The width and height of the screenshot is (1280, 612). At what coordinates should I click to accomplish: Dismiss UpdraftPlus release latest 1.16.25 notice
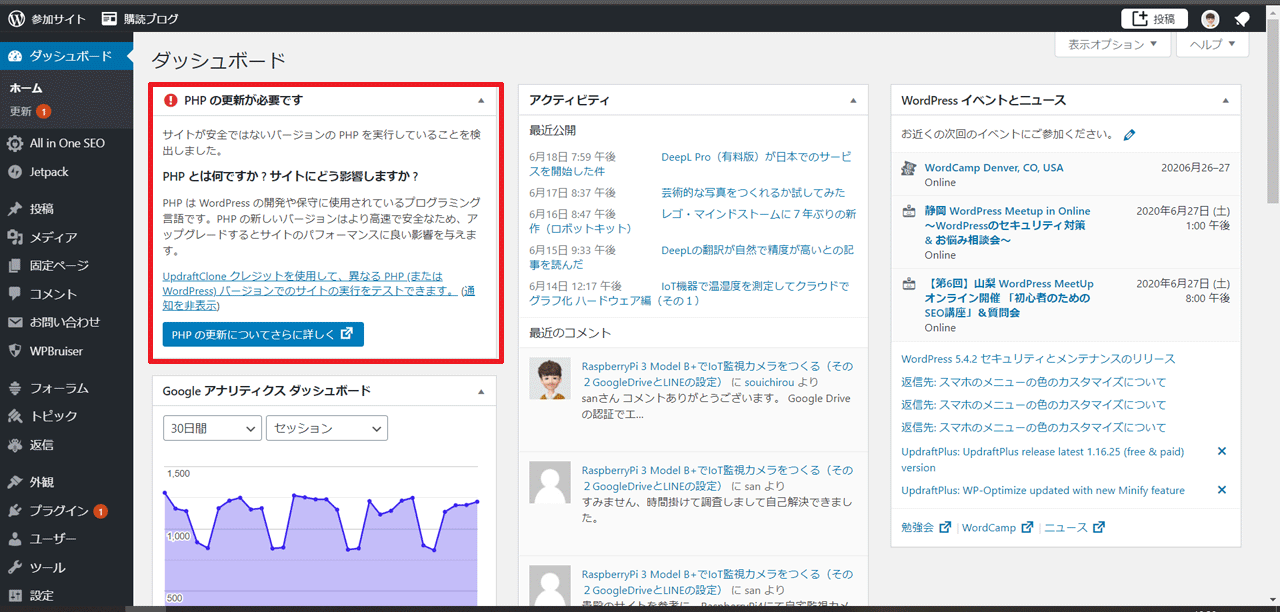[x=1221, y=452]
